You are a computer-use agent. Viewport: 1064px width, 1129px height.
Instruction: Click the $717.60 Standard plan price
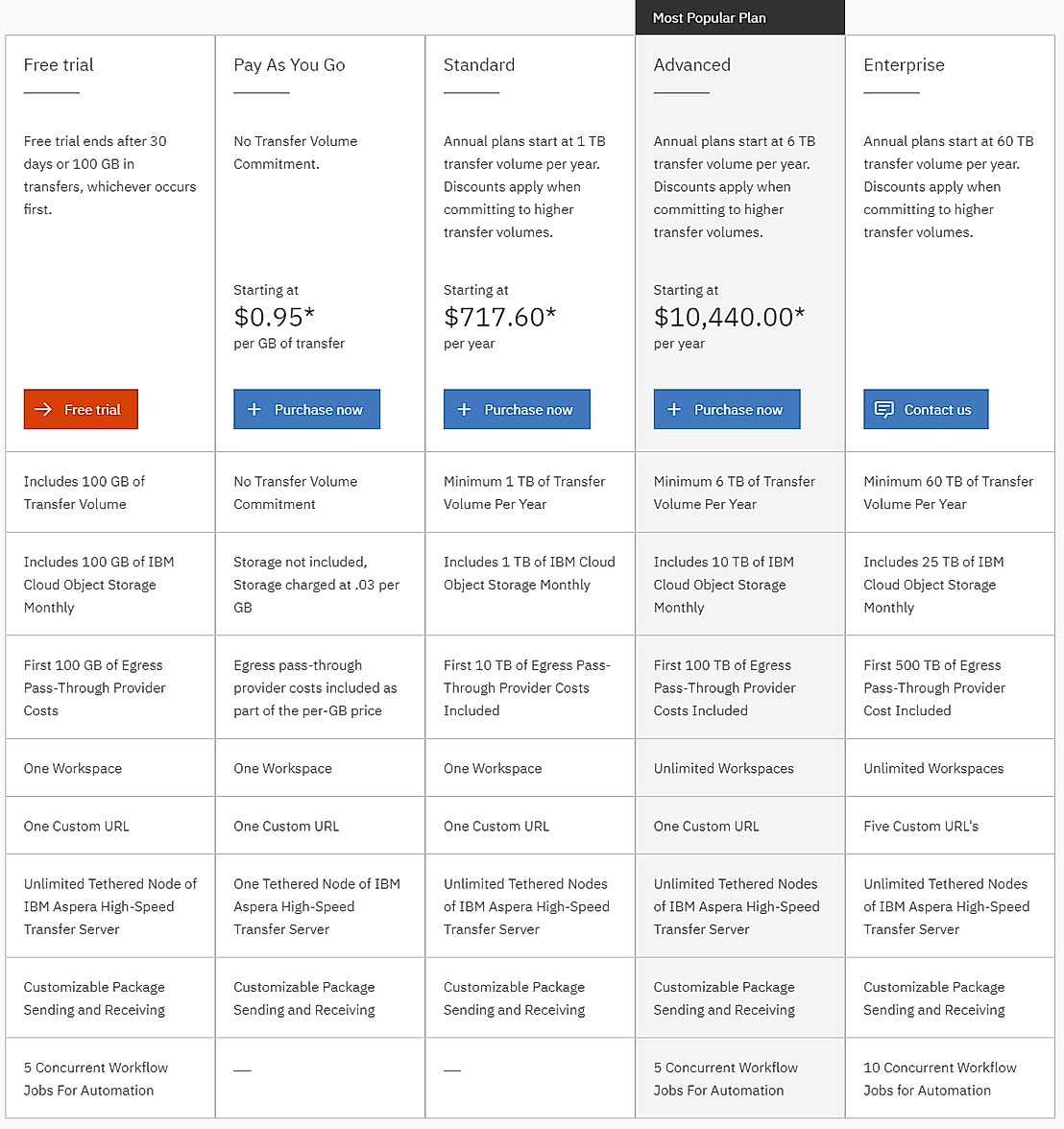coord(499,317)
